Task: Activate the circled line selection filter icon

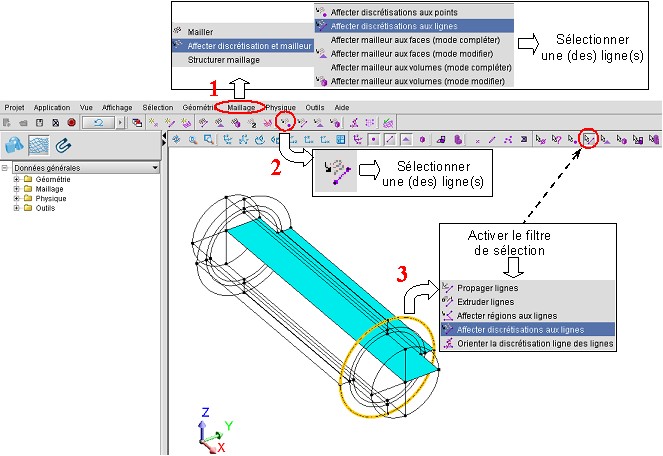Action: point(589,139)
